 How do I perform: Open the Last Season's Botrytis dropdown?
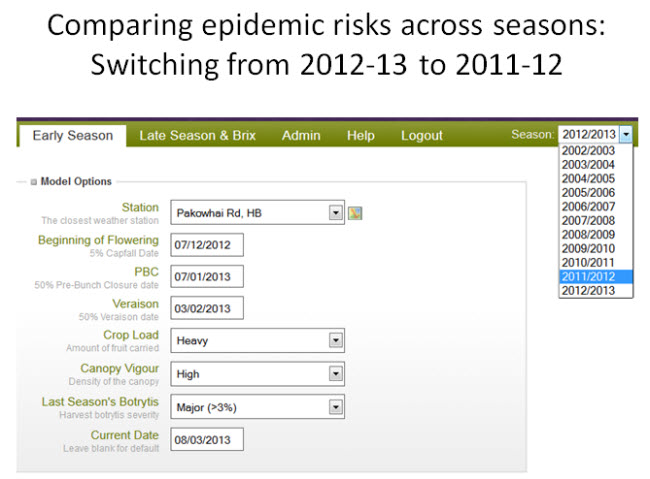click(336, 407)
